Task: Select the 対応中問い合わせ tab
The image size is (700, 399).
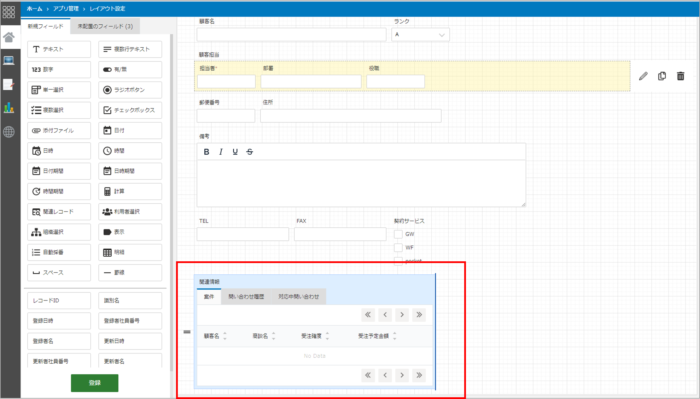Action: (x=299, y=297)
